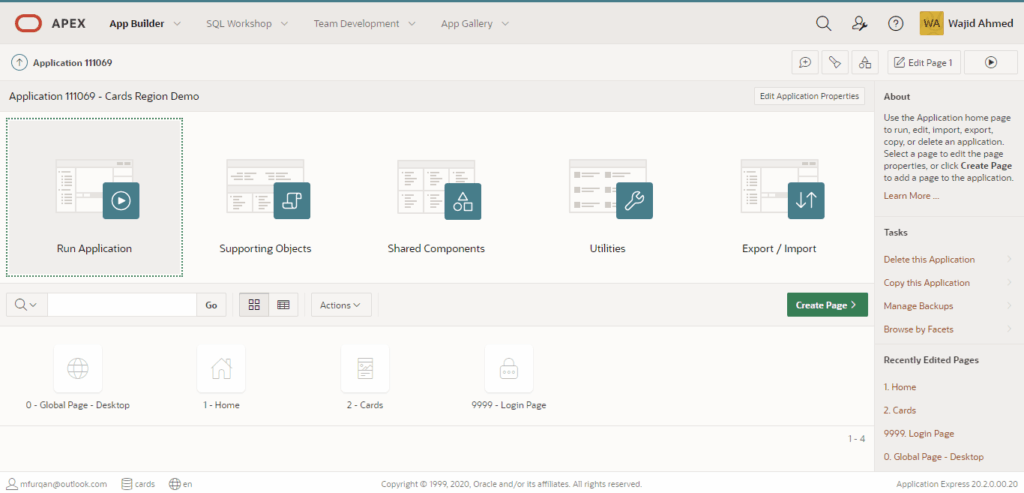Click the Application Express 20.2.0.00.20 version text
Image resolution: width=1024 pixels, height=493 pixels.
[x=956, y=485]
